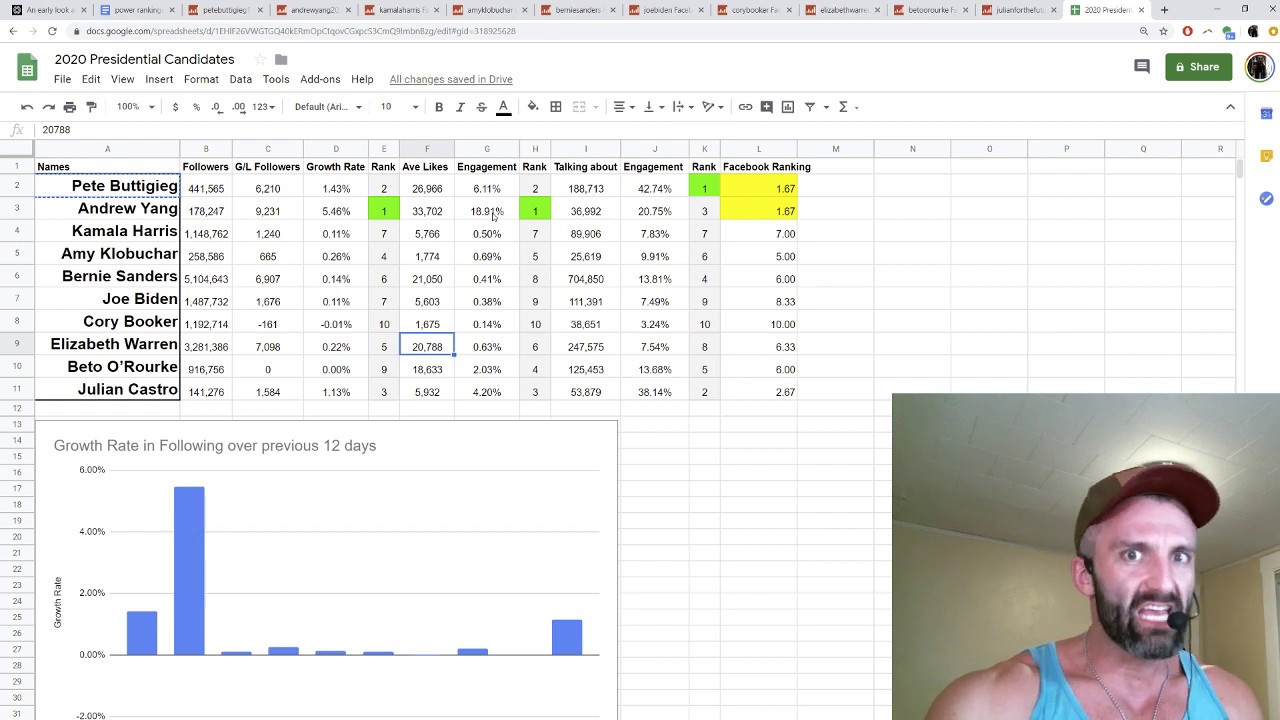The height and width of the screenshot is (720, 1280).
Task: Reload the browser page
Action: click(x=52, y=31)
